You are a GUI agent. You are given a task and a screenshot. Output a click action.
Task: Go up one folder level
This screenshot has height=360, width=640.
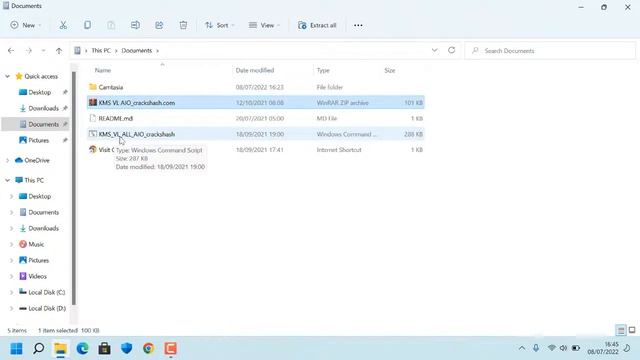[59, 51]
